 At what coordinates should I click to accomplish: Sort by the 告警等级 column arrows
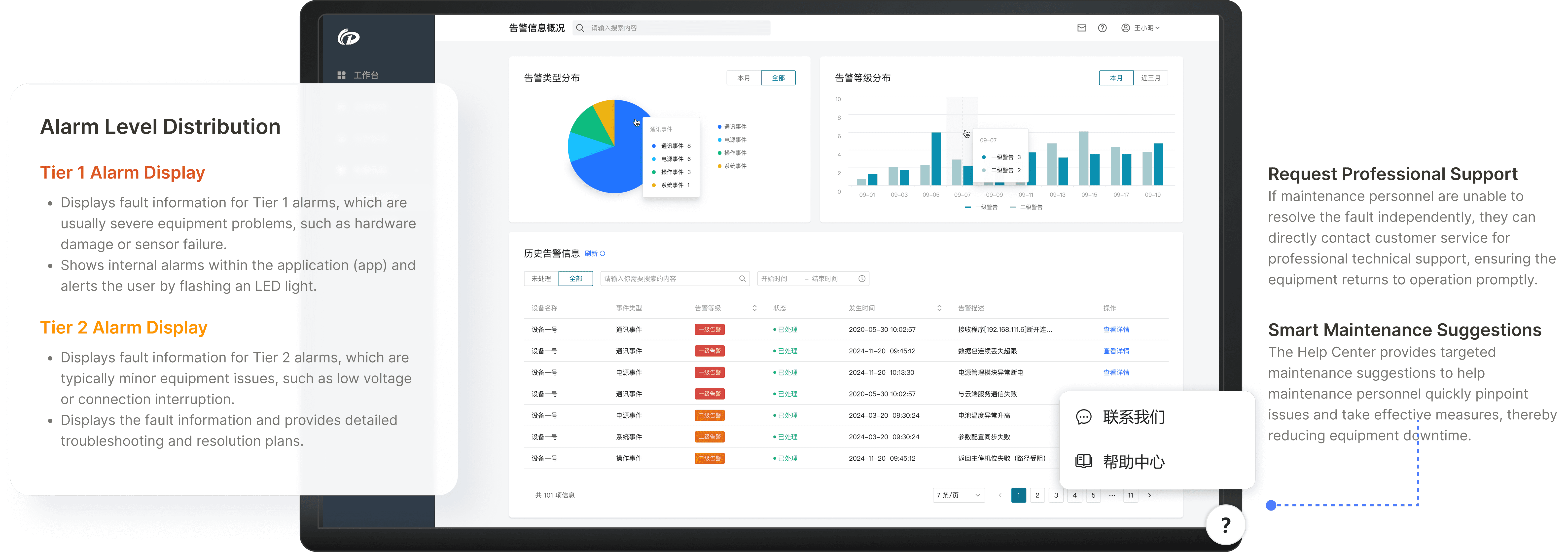(x=754, y=308)
